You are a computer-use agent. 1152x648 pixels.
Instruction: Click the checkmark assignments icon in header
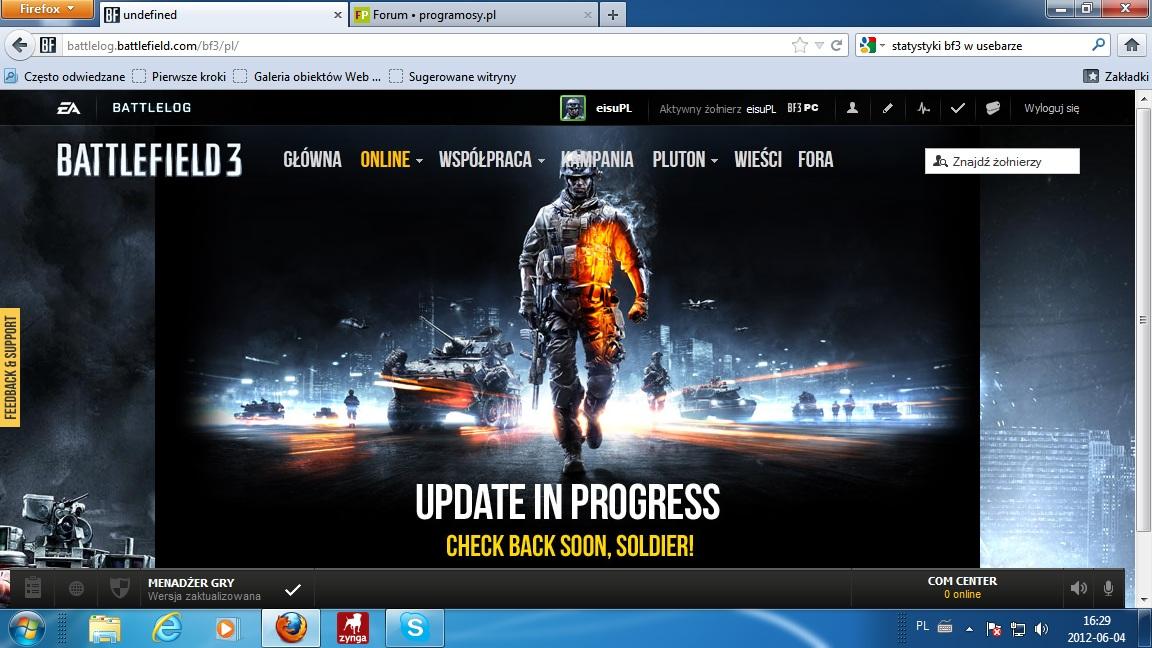[x=957, y=108]
